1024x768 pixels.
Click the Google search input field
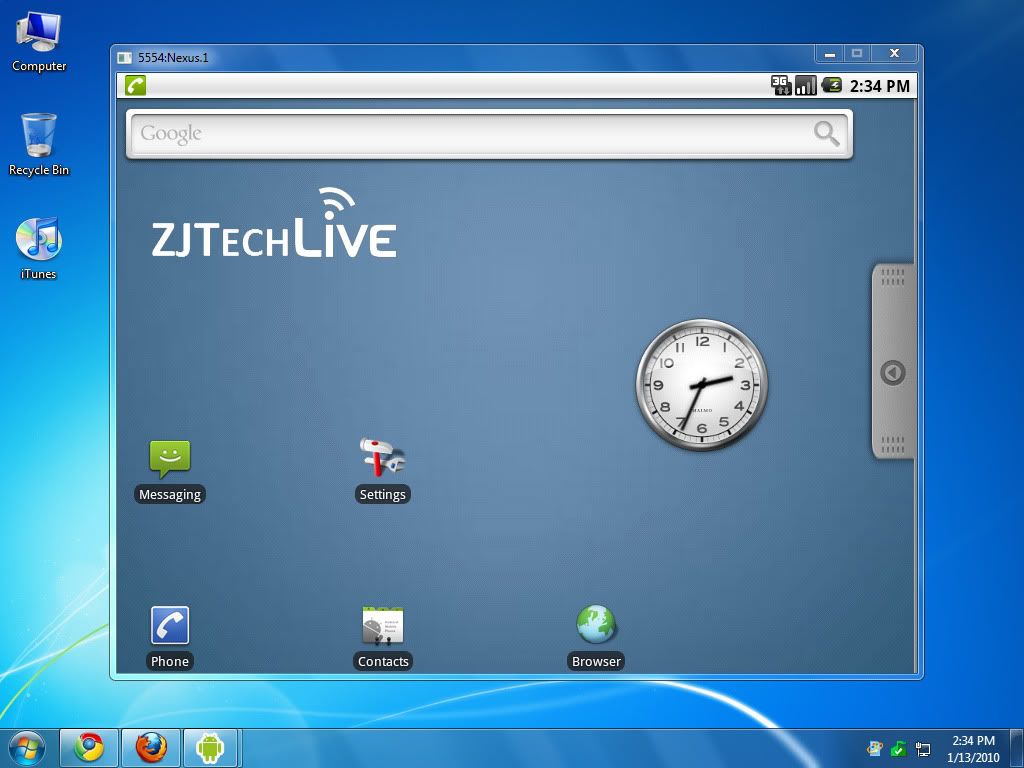pos(470,134)
